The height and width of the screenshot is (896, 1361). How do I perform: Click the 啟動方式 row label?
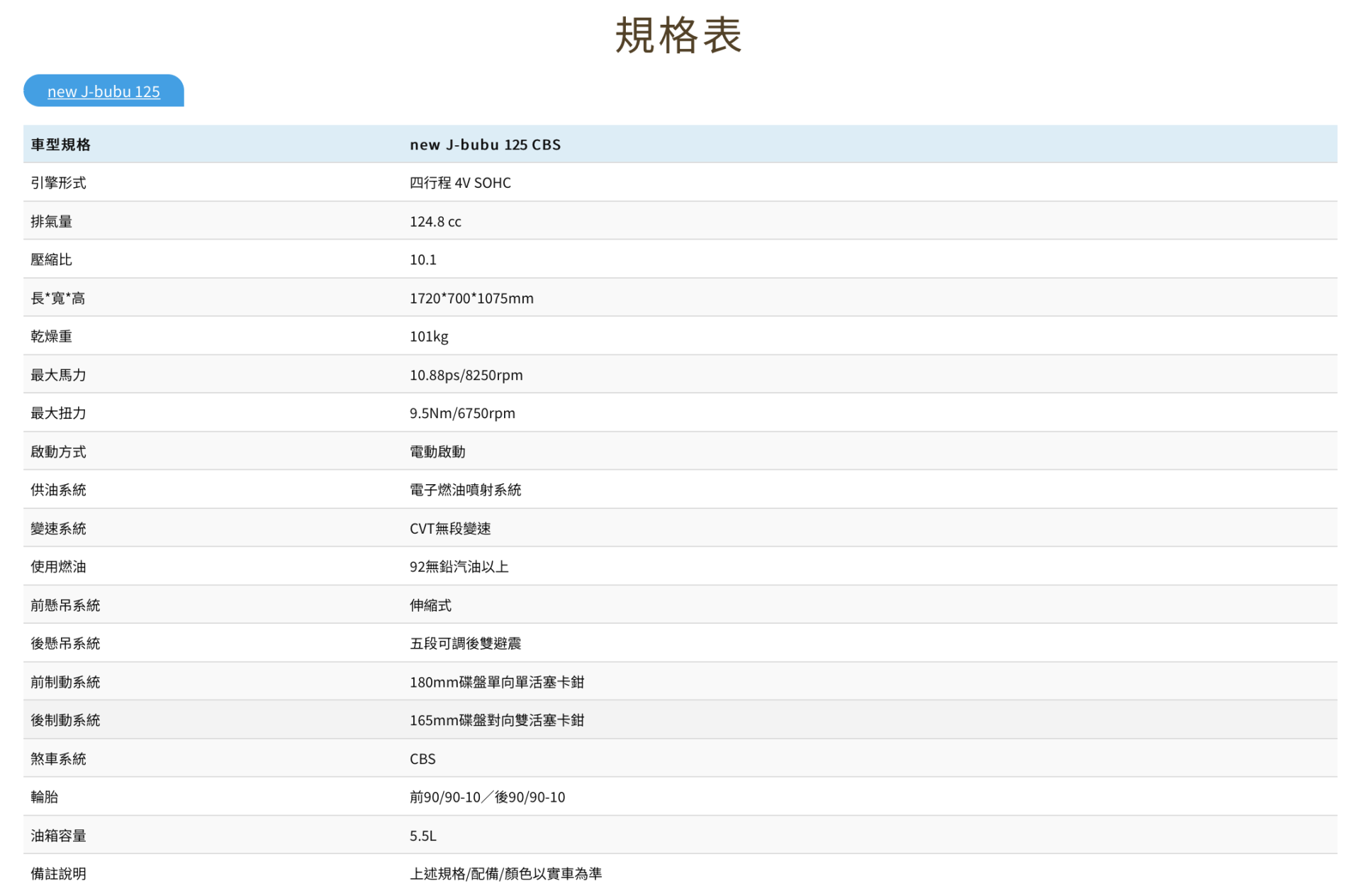click(x=58, y=452)
